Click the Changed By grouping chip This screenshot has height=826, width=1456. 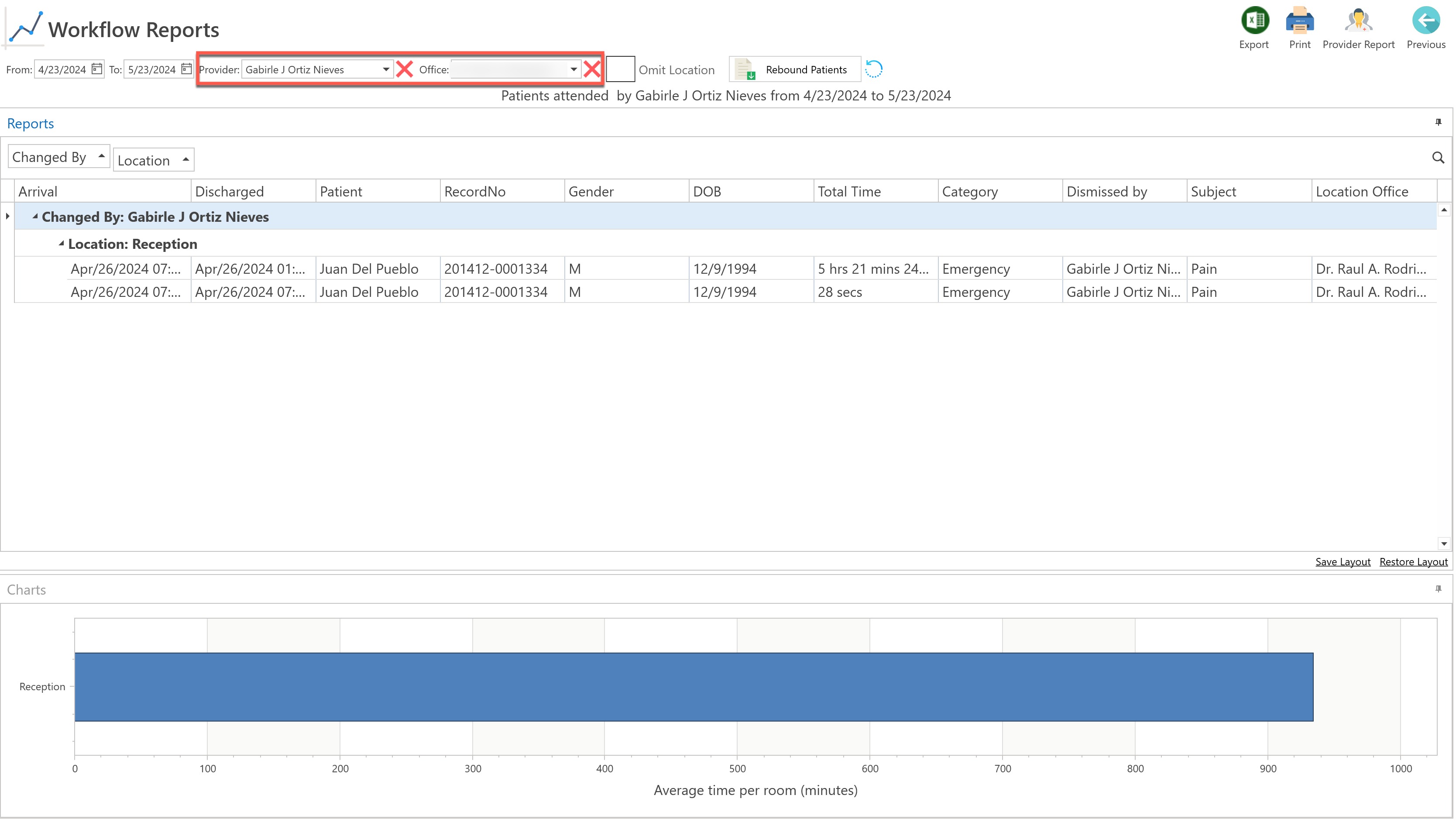[58, 157]
